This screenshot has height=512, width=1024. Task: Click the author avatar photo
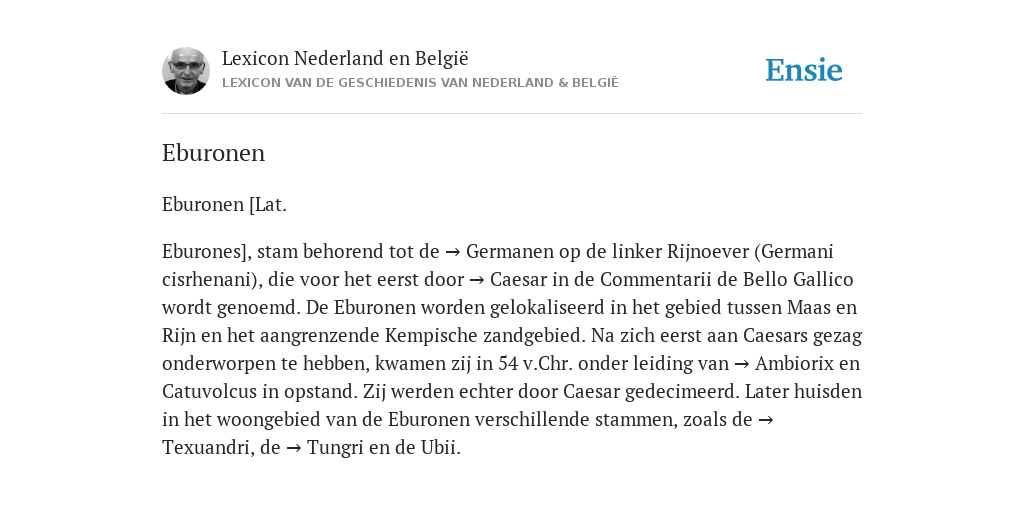point(186,71)
